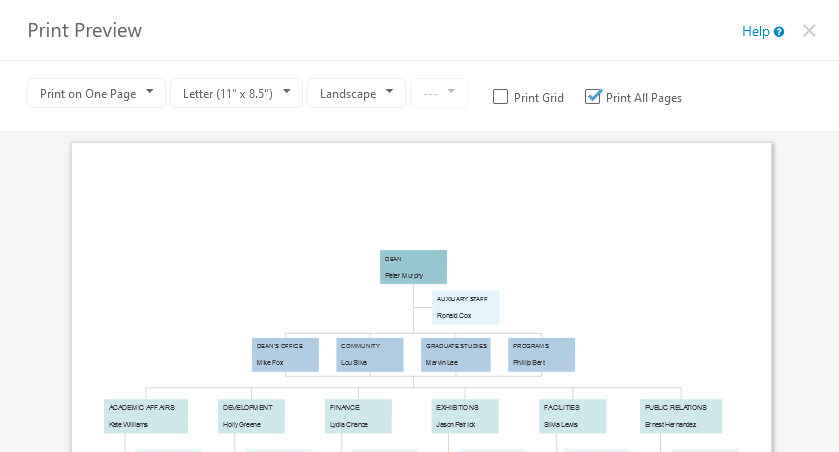
Task: Select the Academic Affairs Kate Williams box
Action: coord(146,416)
